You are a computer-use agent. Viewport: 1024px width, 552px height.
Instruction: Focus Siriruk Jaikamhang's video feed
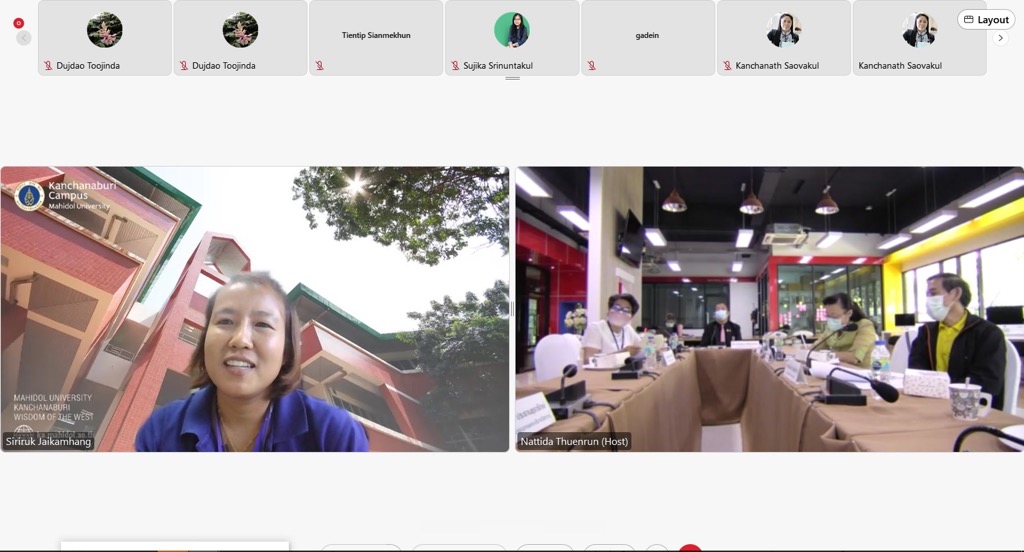(255, 309)
